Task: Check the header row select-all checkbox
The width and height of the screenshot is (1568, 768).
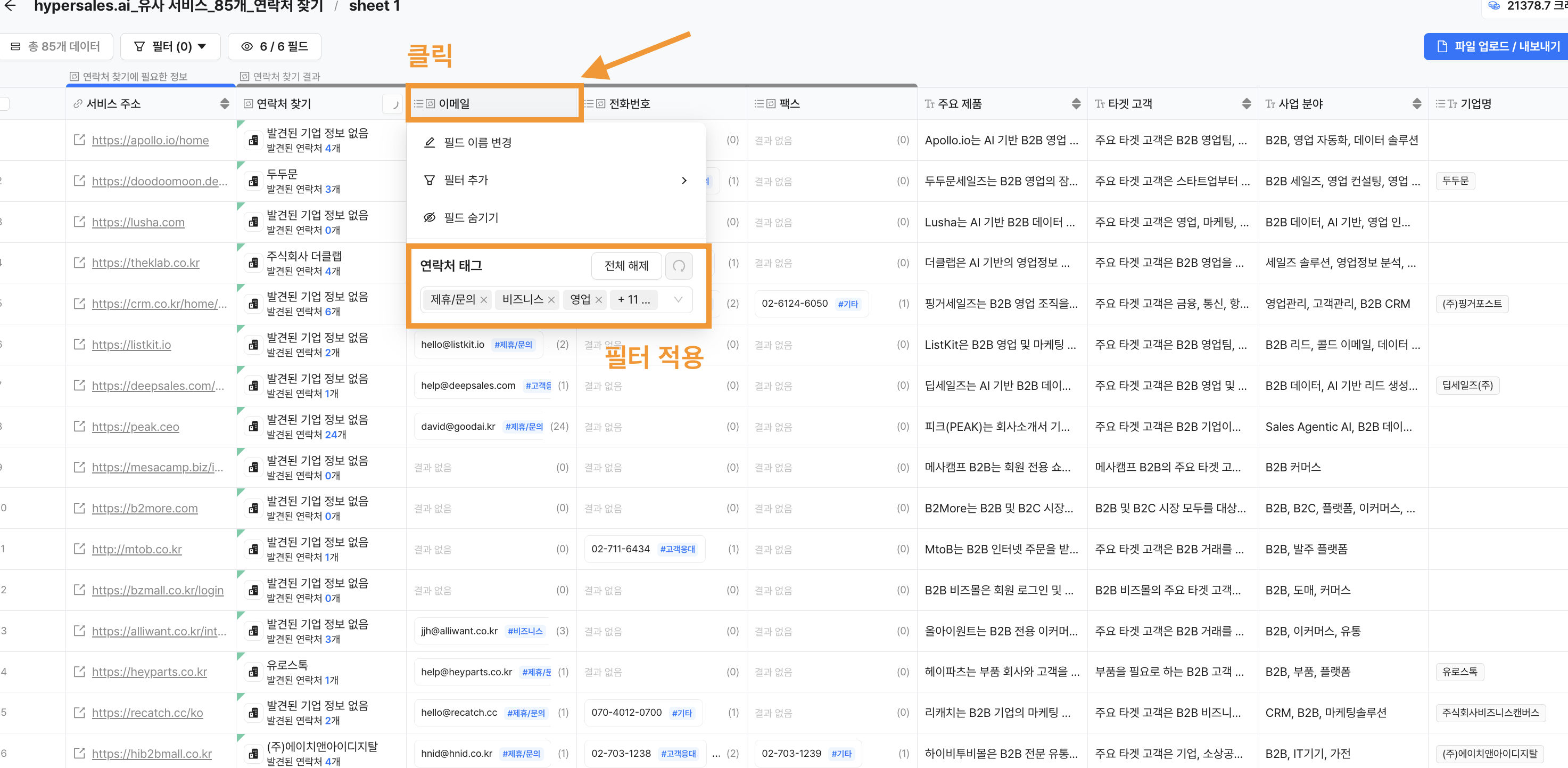Action: coord(4,103)
